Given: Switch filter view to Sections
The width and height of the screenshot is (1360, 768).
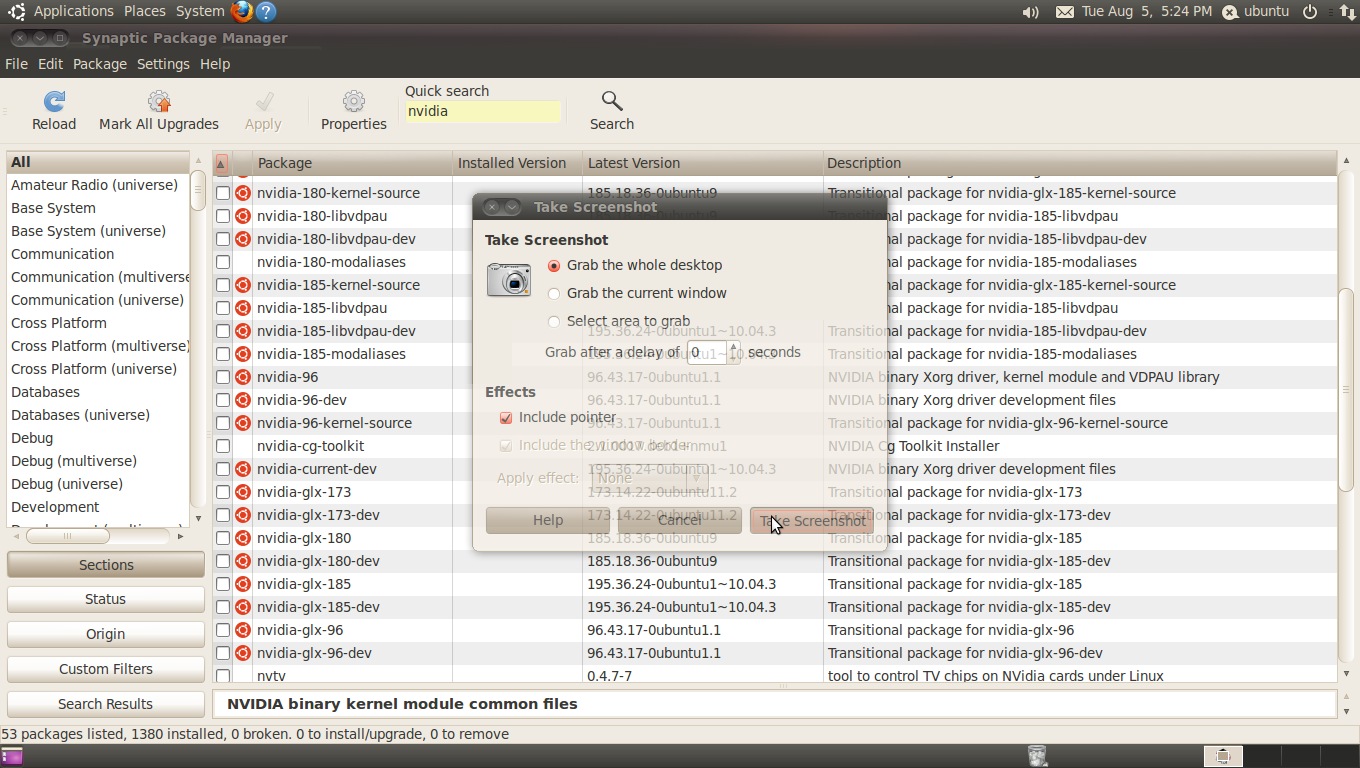Looking at the screenshot, I should (x=106, y=565).
